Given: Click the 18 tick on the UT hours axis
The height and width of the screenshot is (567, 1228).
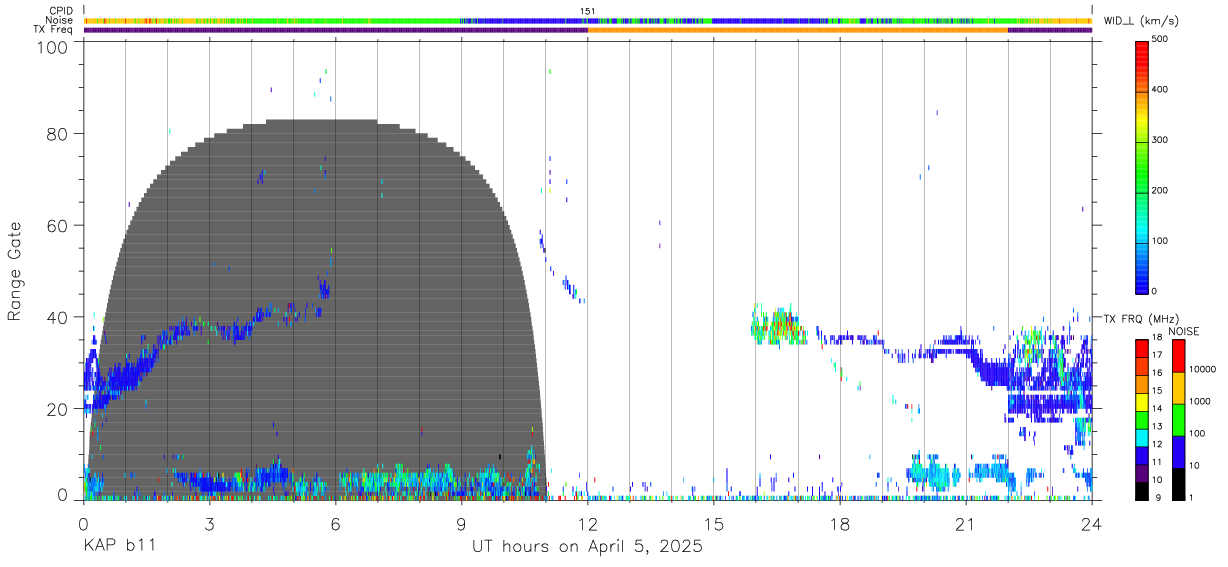Looking at the screenshot, I should pyautogui.click(x=839, y=524).
